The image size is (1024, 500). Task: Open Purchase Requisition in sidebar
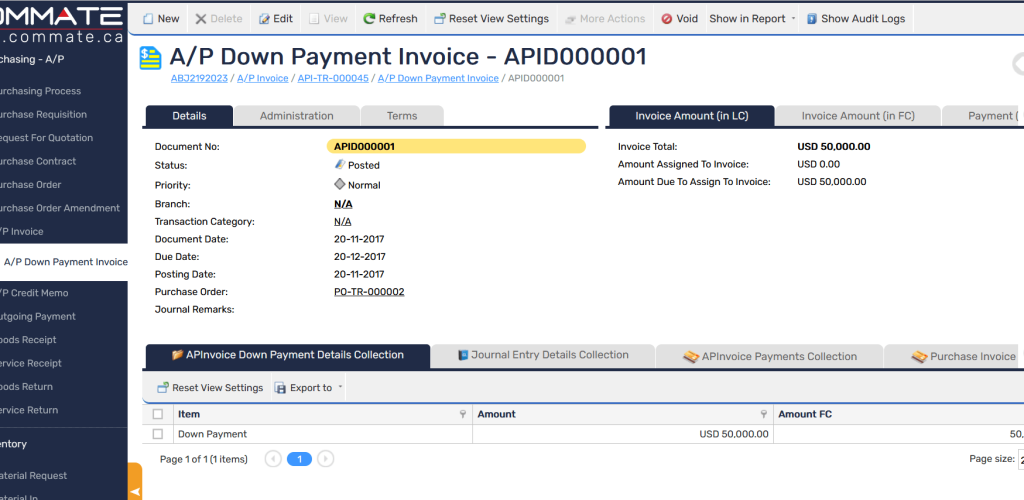[43, 114]
